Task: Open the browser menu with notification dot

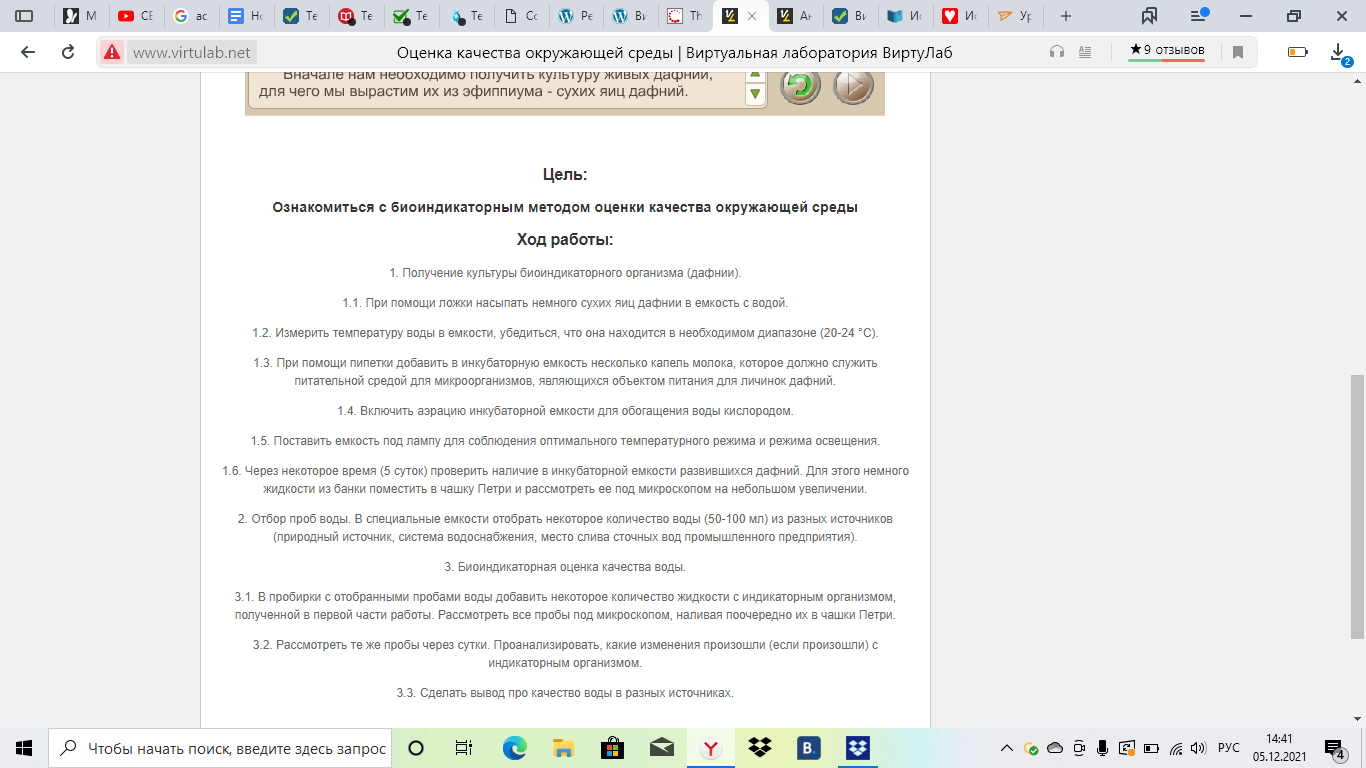Action: [x=1200, y=16]
